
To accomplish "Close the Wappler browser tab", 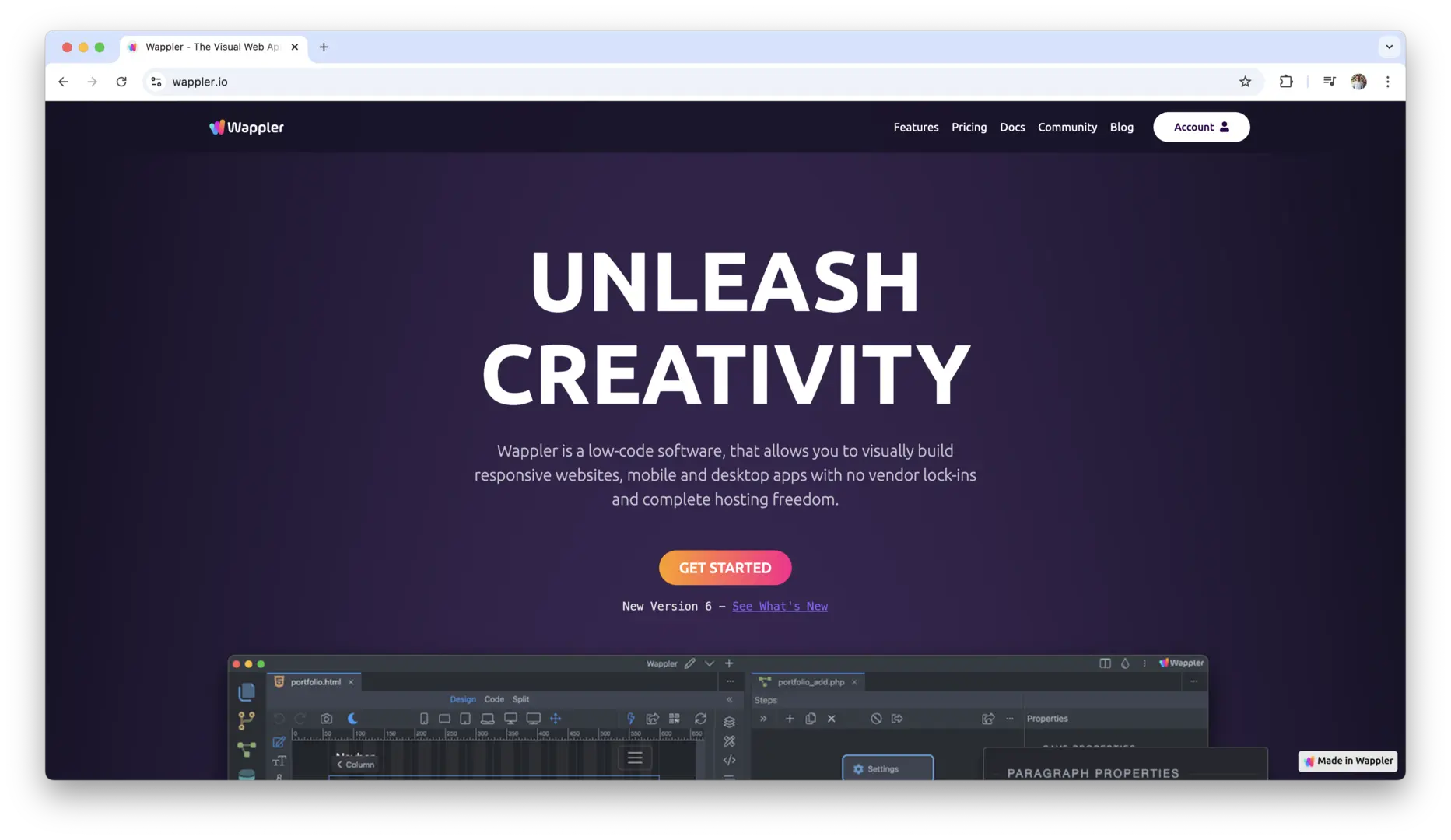I will pyautogui.click(x=295, y=47).
